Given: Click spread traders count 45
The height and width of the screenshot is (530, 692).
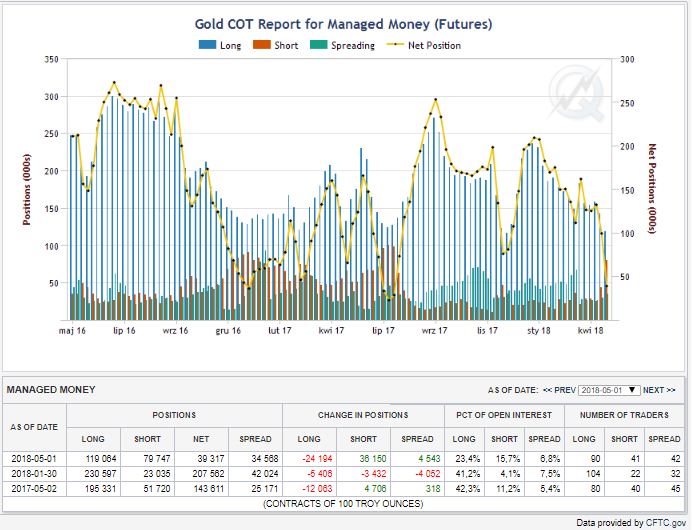Looking at the screenshot, I should click(x=675, y=489).
